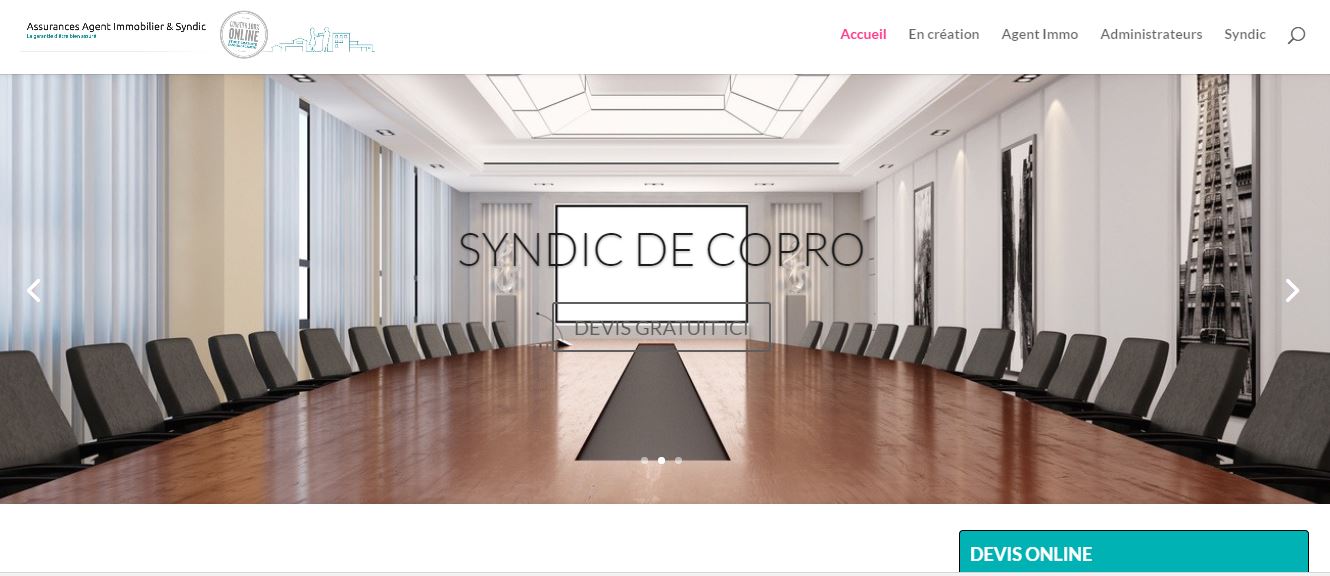The height and width of the screenshot is (576, 1330).
Task: Click the DEVIS GRATUIT ICI button
Action: coord(661,327)
